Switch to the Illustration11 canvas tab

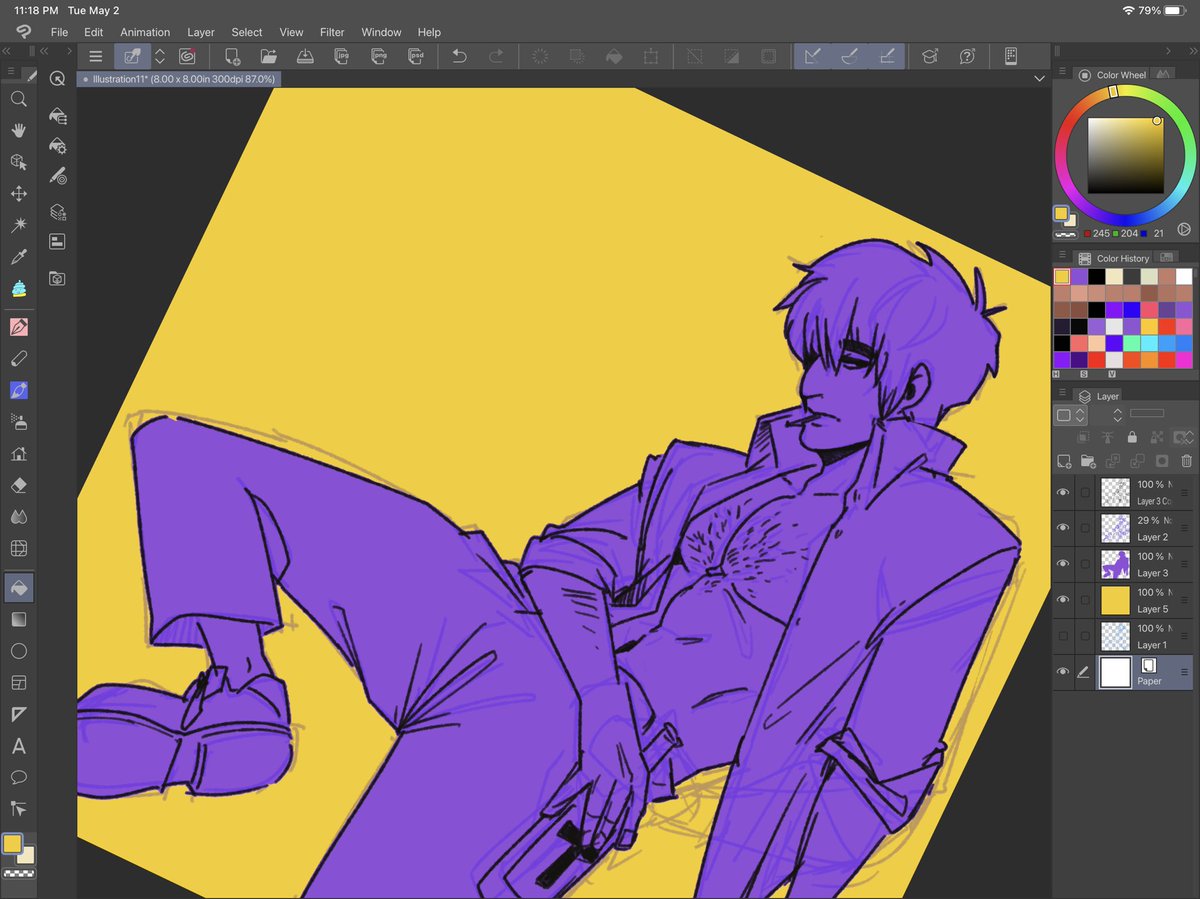[178, 78]
